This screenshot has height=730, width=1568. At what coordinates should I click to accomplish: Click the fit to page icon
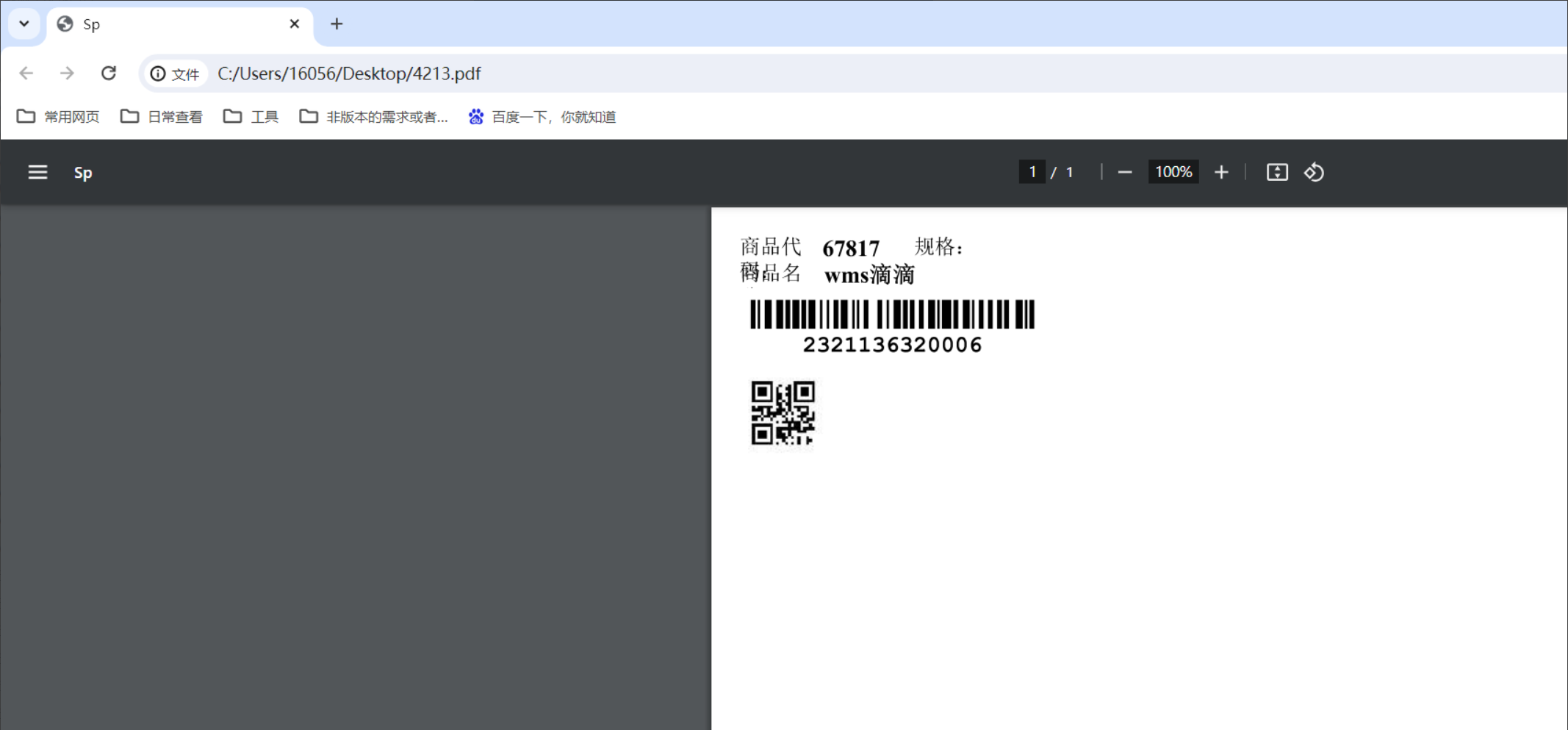pyautogui.click(x=1277, y=172)
